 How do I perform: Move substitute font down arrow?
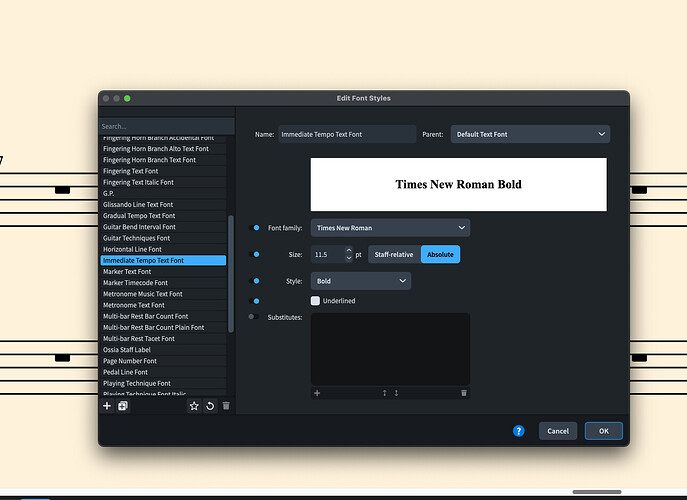(x=396, y=393)
